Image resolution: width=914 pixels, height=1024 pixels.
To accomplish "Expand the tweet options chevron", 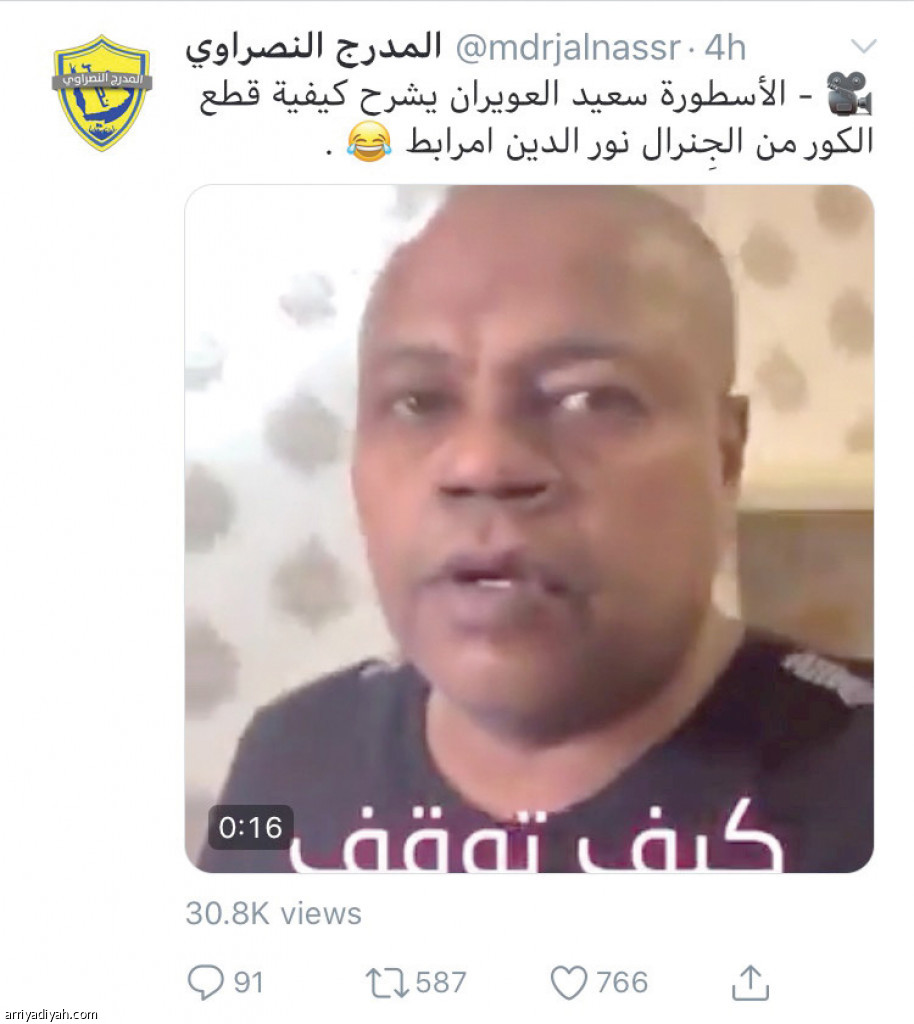I will (864, 46).
